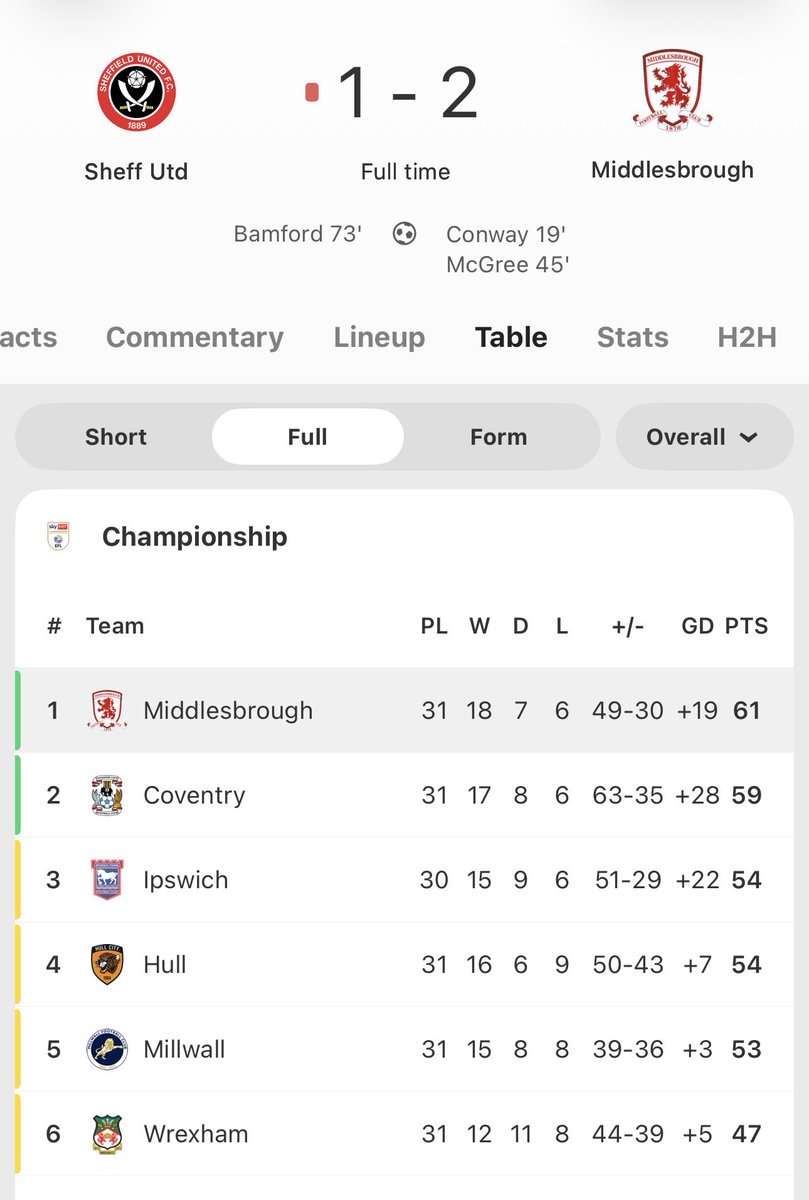Tap the Coventry crest in table
The width and height of the screenshot is (809, 1200).
point(107,796)
